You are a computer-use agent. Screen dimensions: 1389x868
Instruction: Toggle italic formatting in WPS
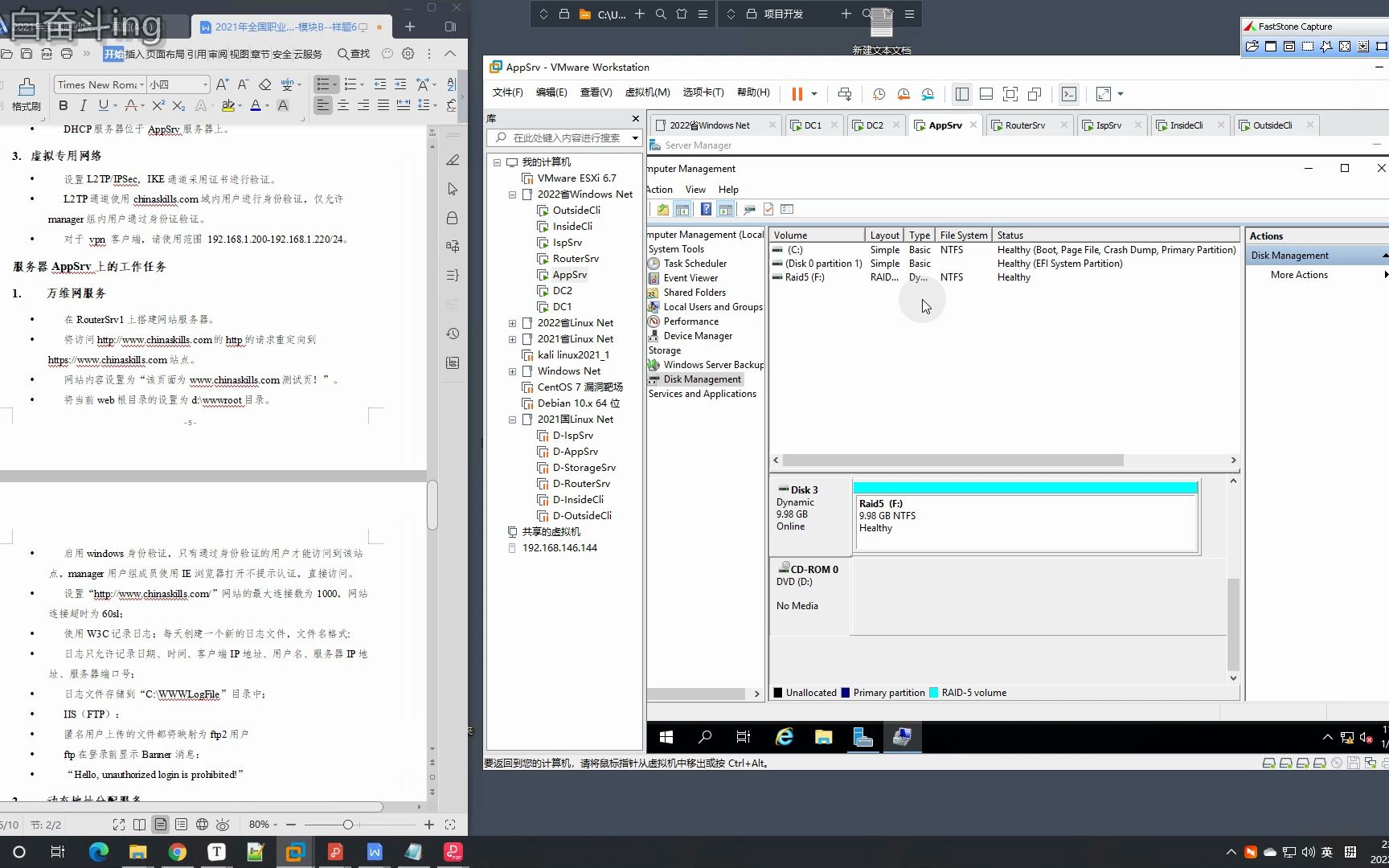[83, 105]
